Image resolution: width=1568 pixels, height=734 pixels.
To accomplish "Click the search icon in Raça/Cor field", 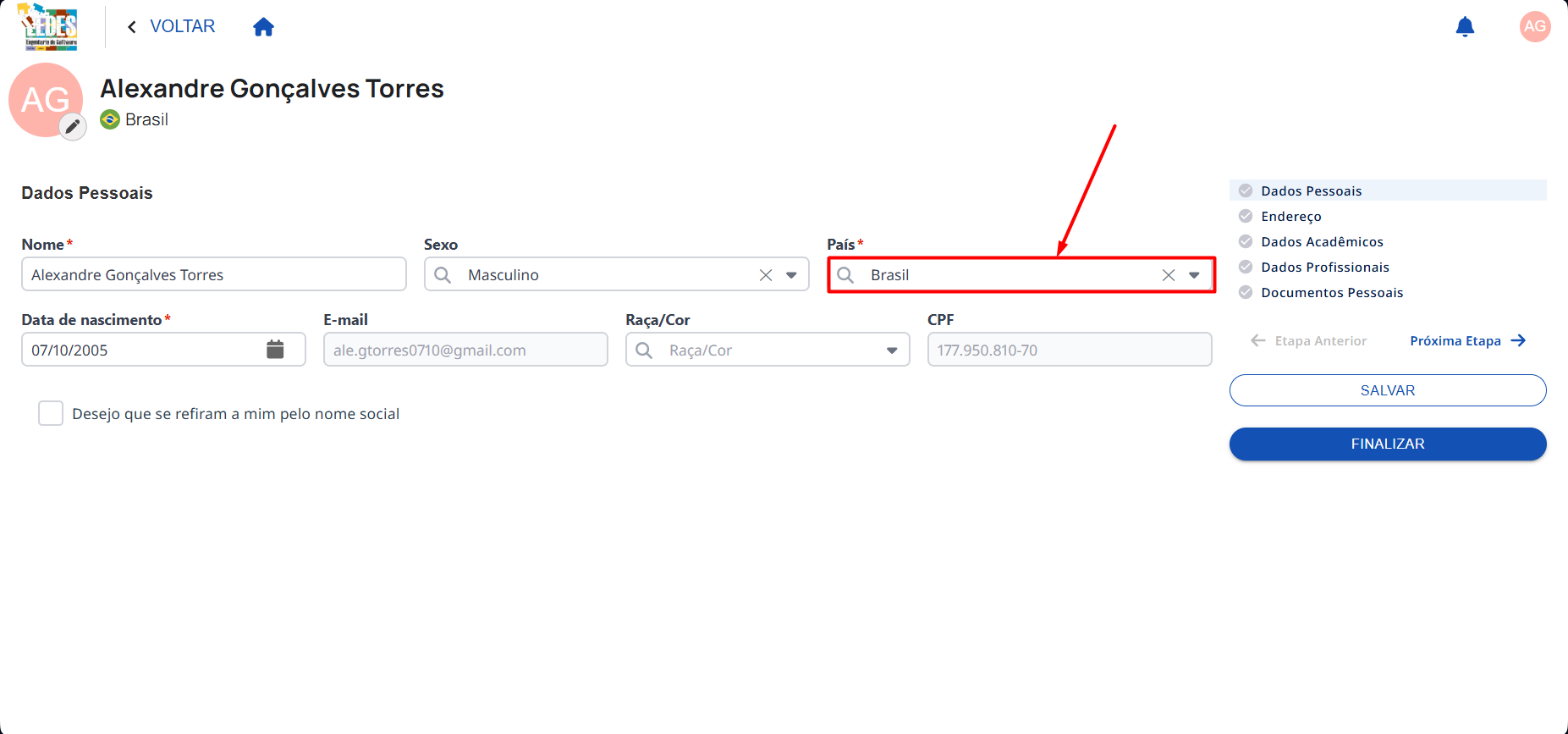I will click(644, 350).
